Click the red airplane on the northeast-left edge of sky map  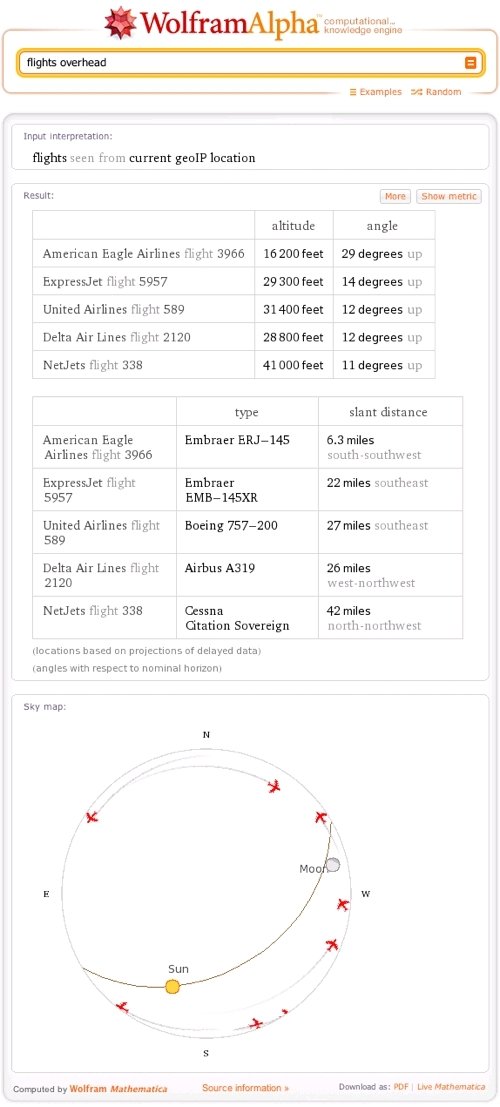coord(91,817)
